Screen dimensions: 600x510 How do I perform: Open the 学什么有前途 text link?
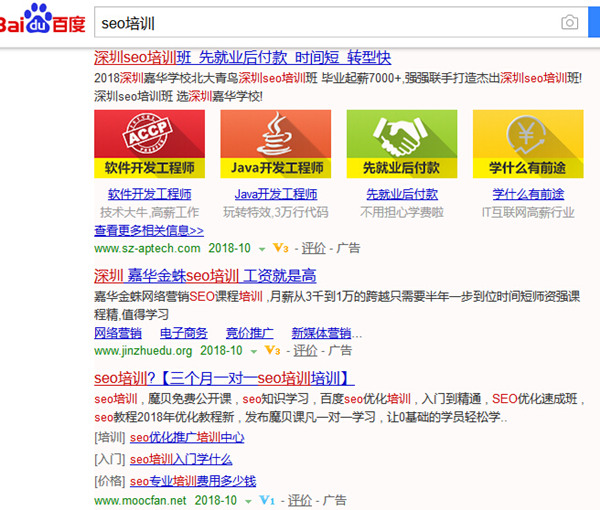coord(528,194)
